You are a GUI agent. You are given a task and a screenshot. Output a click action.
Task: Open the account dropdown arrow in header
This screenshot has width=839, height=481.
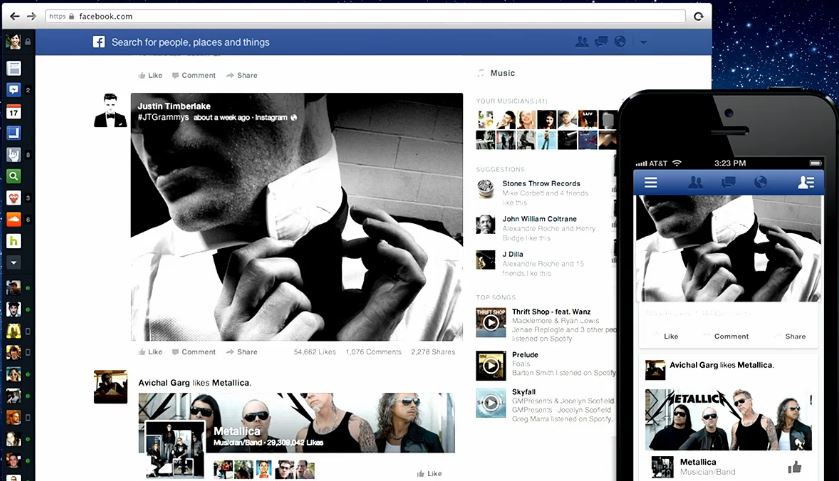tap(644, 42)
